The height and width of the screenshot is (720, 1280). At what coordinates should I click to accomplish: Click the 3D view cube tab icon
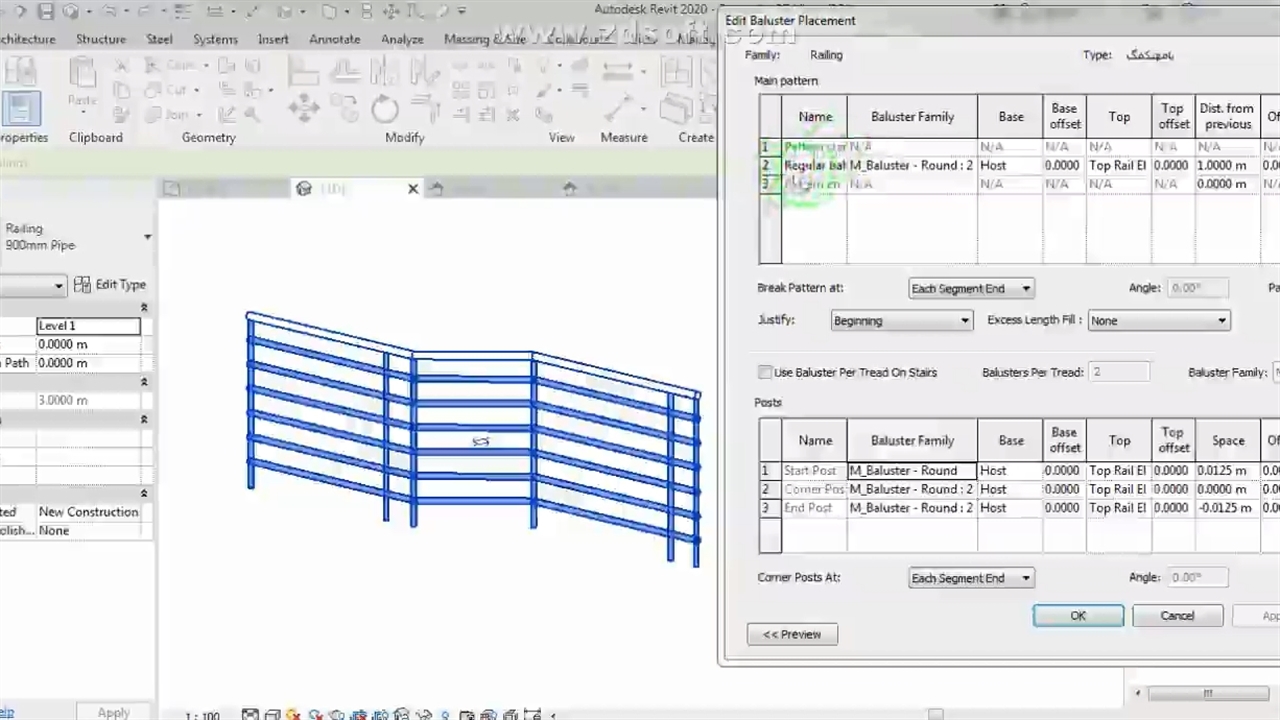click(x=304, y=189)
